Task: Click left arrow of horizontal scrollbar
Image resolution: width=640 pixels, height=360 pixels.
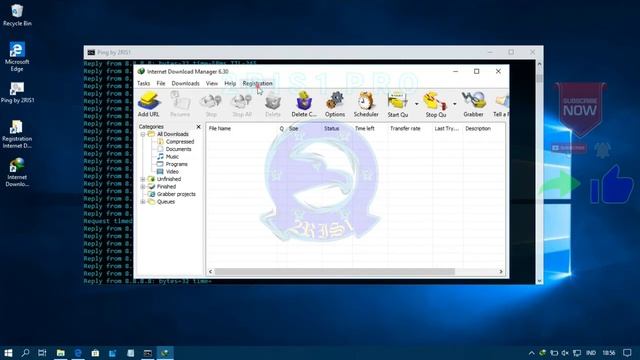Action: (211, 272)
